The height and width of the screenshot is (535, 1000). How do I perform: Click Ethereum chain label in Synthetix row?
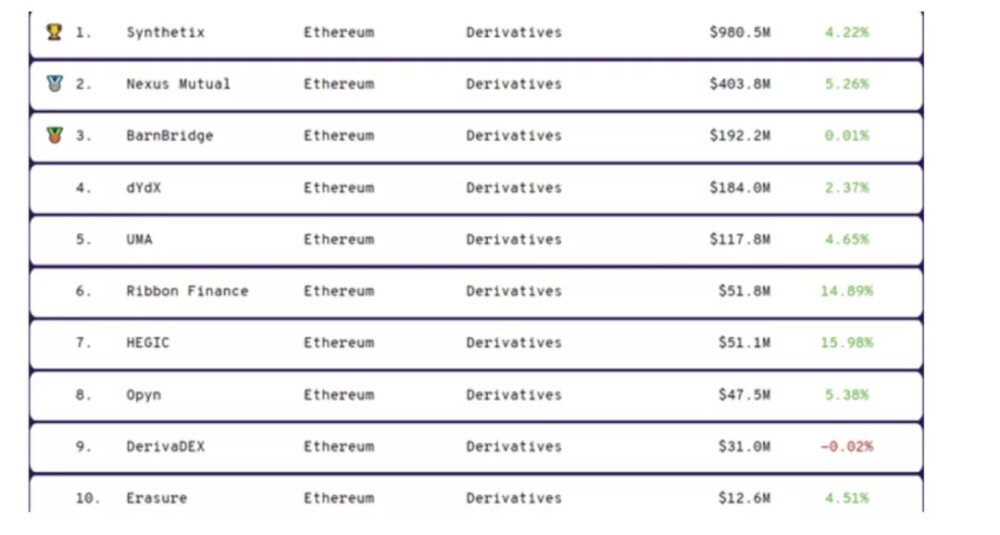click(x=339, y=32)
